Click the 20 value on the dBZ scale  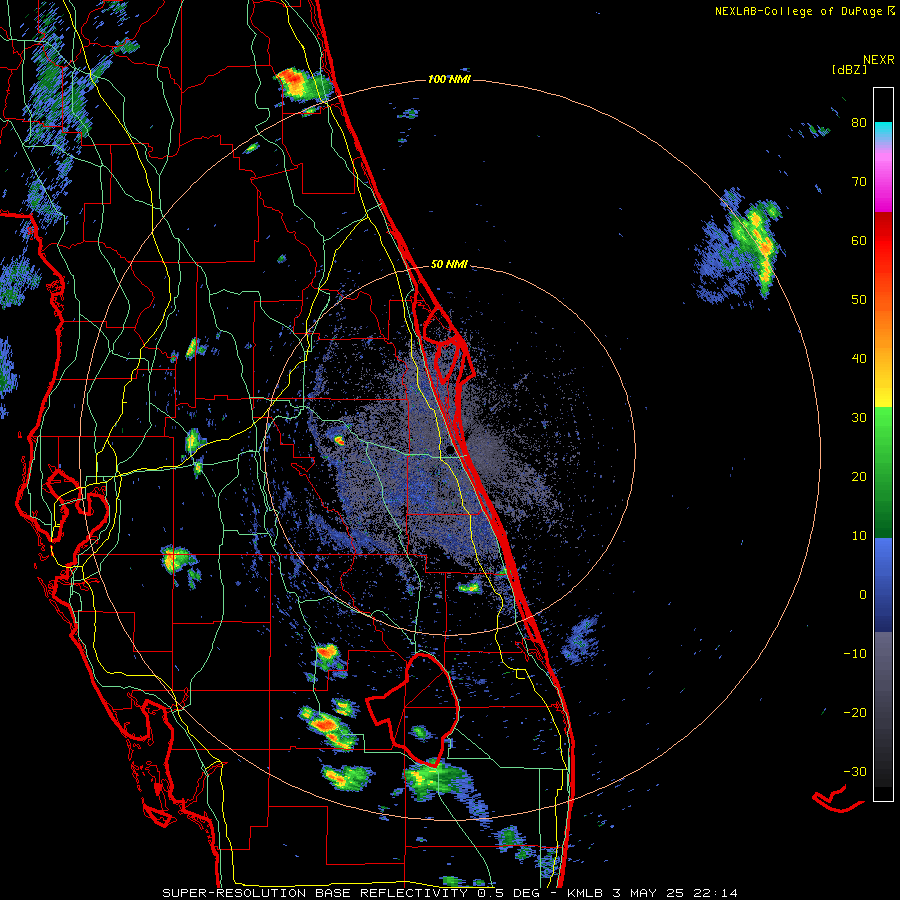coord(859,477)
